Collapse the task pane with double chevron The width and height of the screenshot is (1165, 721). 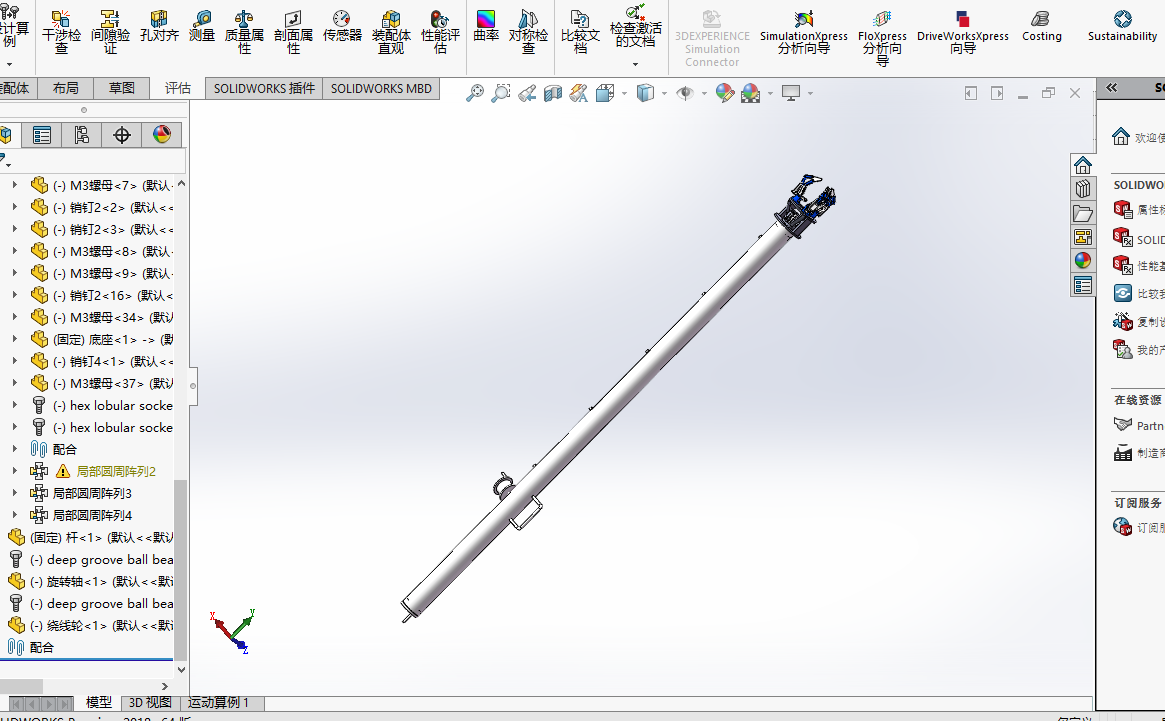click(x=1112, y=88)
